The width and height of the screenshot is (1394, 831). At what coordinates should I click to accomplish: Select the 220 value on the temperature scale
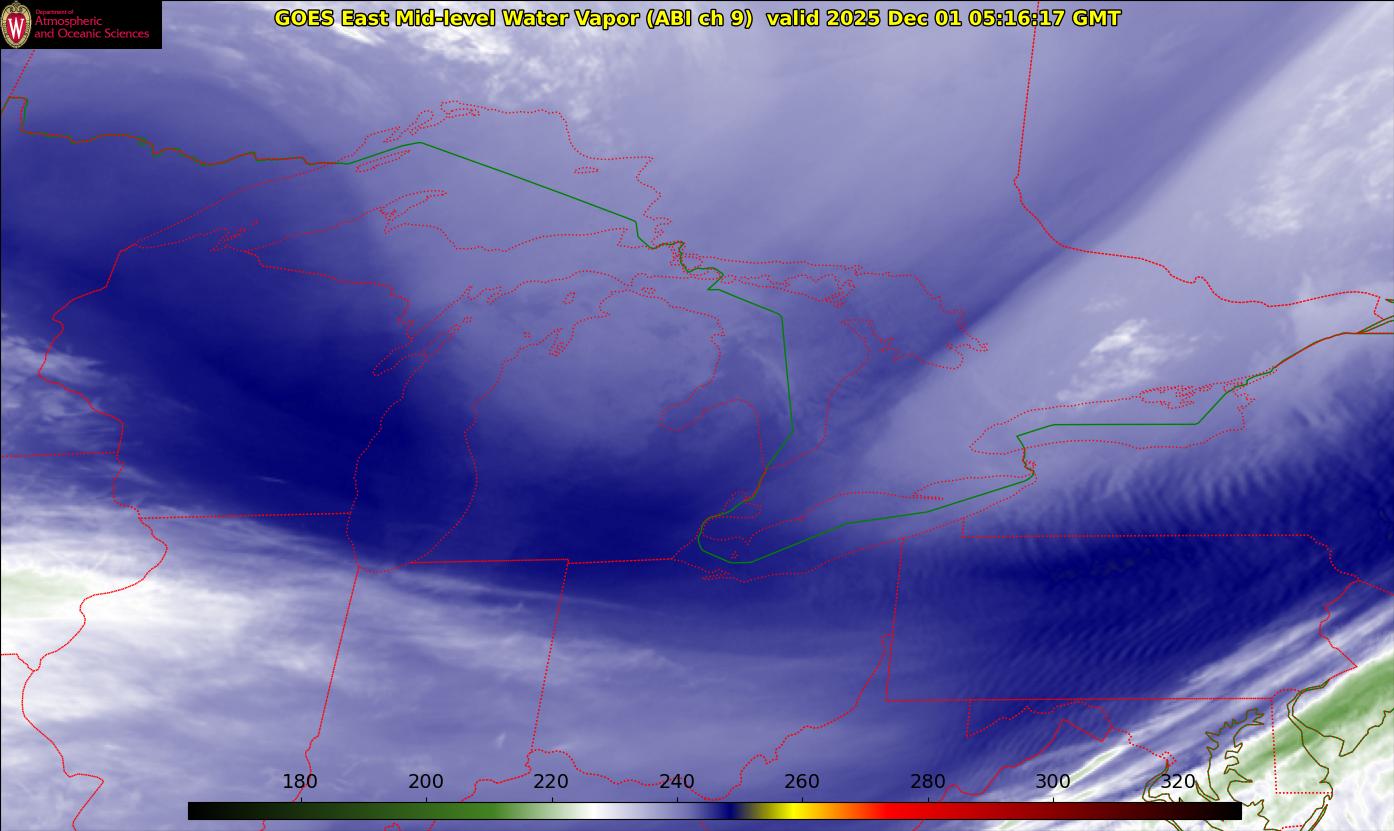click(551, 782)
